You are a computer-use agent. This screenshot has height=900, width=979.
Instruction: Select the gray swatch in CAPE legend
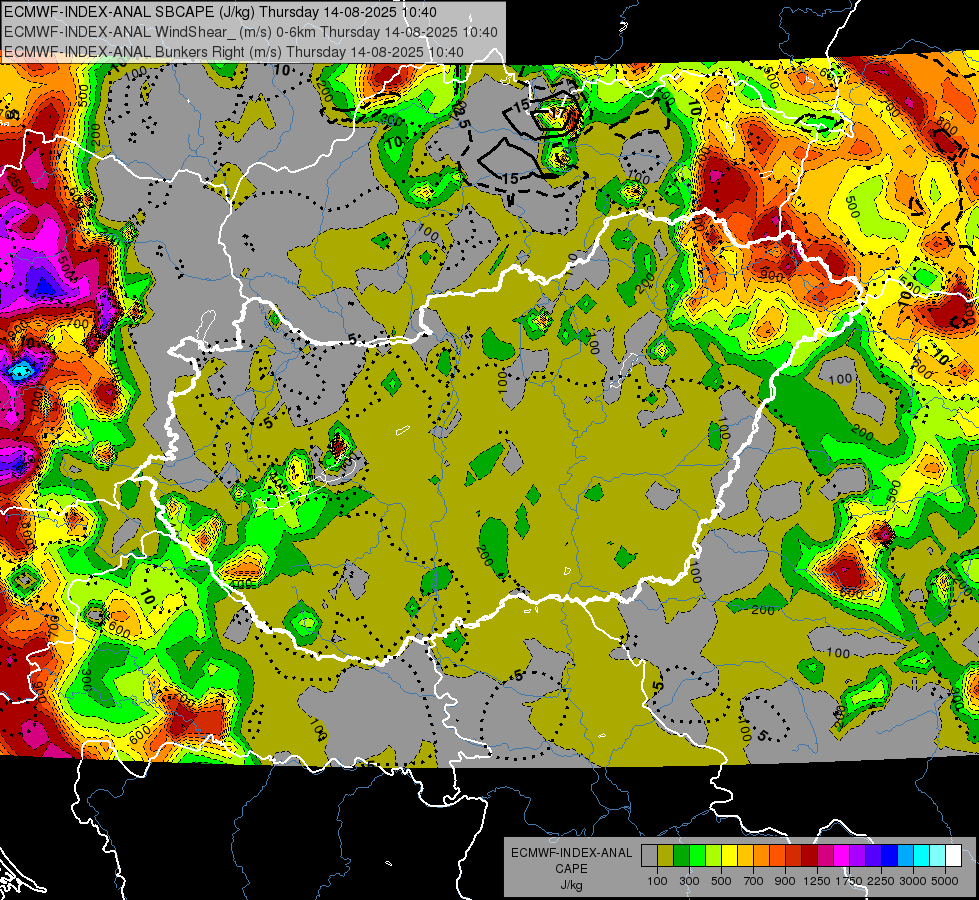coord(649,856)
